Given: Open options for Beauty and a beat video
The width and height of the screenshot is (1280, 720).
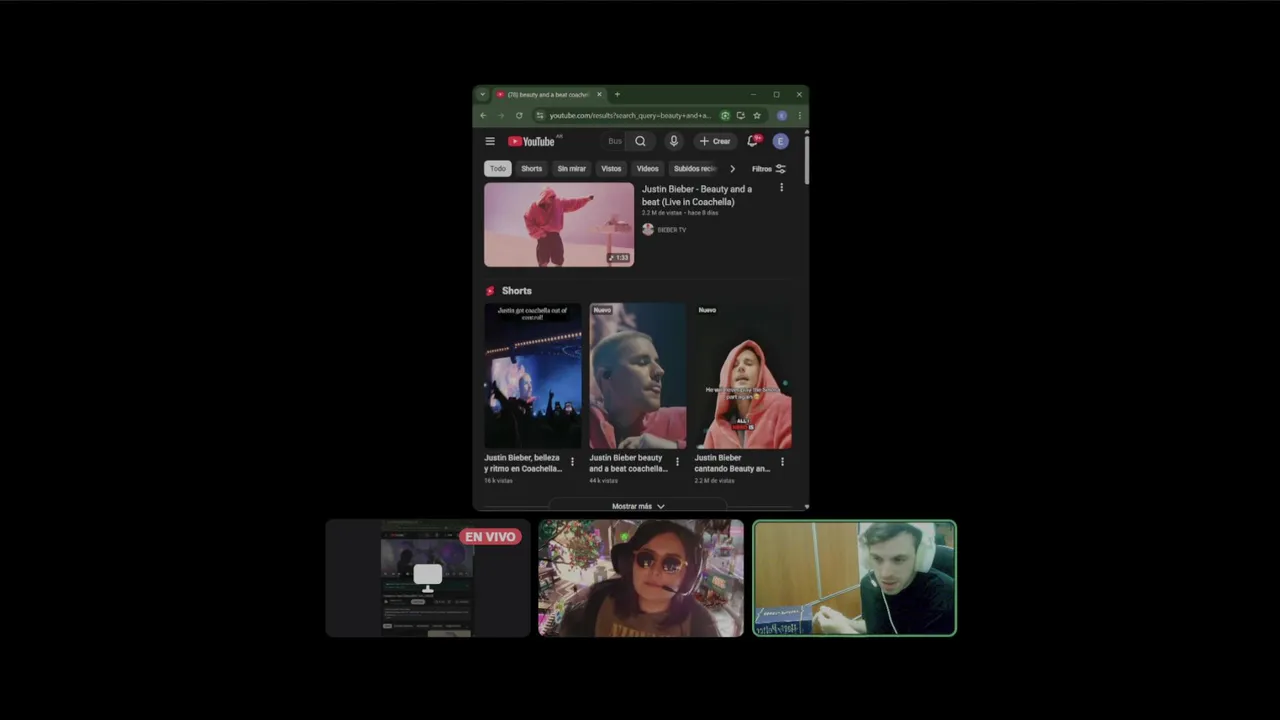Looking at the screenshot, I should [781, 188].
